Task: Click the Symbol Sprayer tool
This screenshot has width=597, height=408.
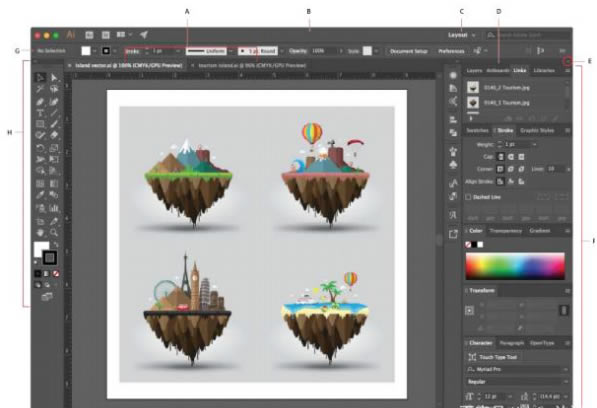Action: click(x=40, y=208)
